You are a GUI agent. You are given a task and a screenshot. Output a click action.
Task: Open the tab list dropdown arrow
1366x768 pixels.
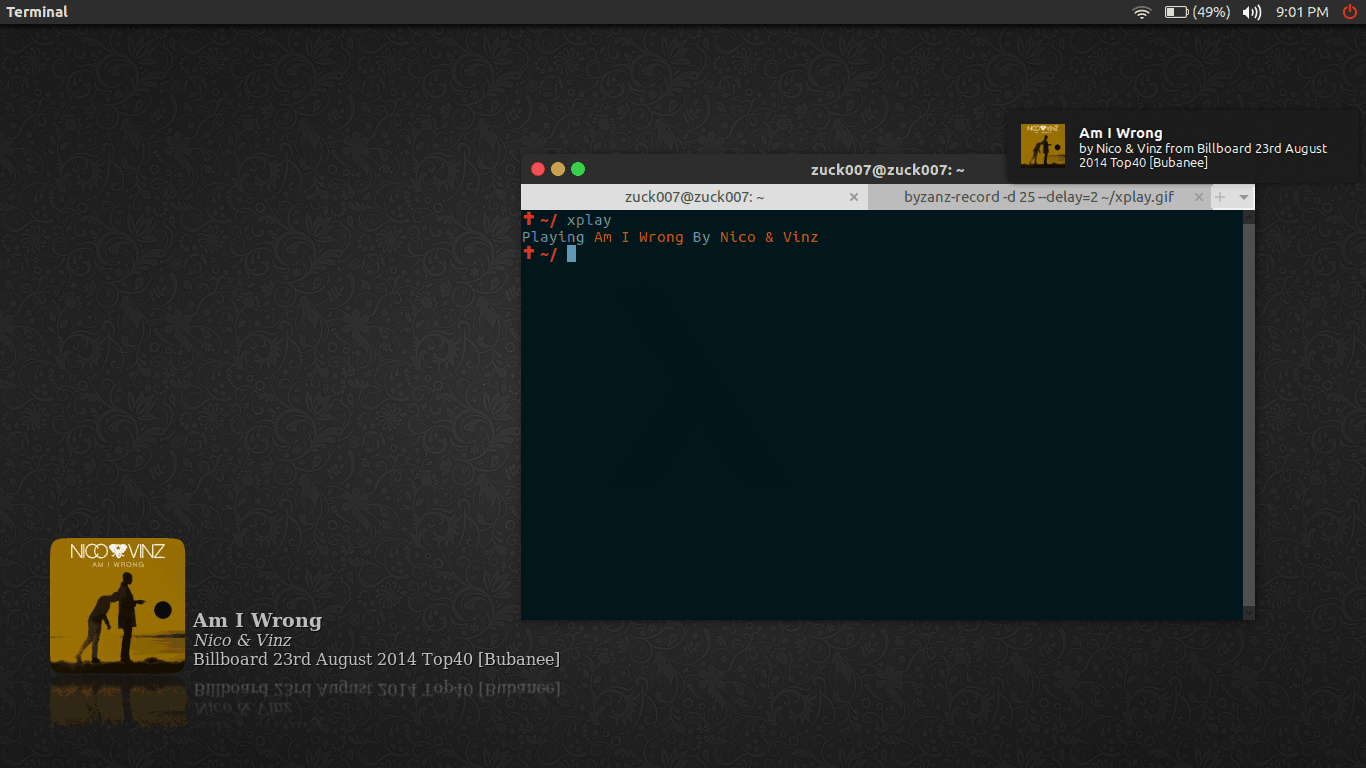[1243, 197]
